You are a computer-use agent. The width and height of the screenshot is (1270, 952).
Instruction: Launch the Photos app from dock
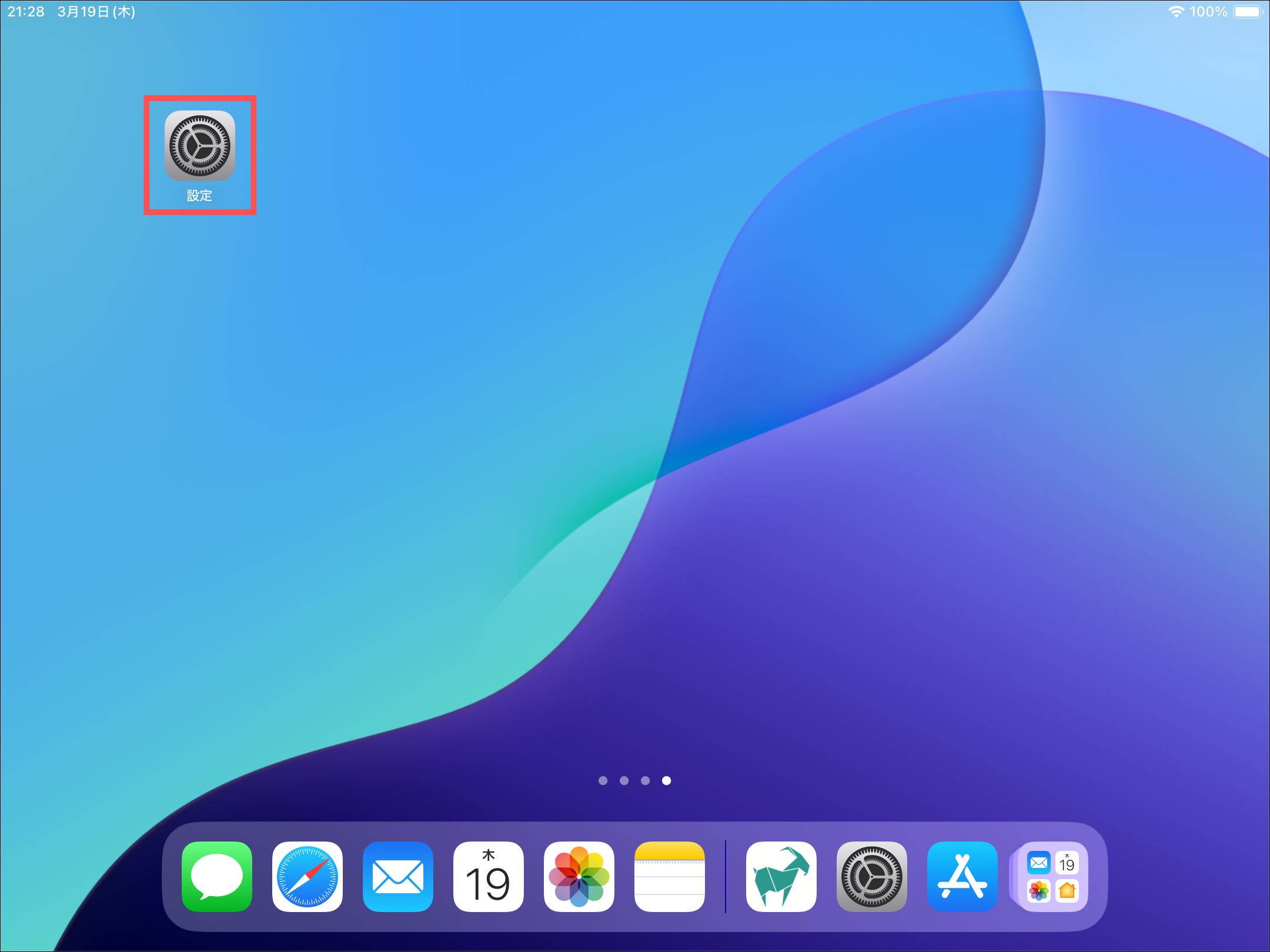tap(579, 876)
